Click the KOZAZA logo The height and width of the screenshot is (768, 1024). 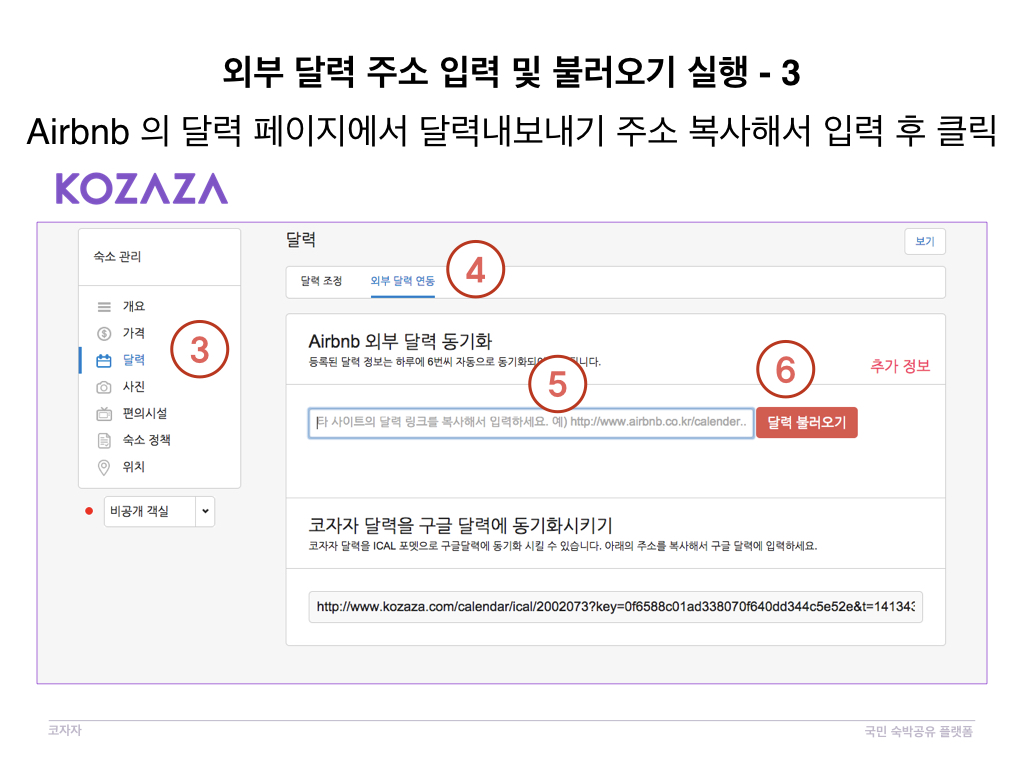[142, 189]
